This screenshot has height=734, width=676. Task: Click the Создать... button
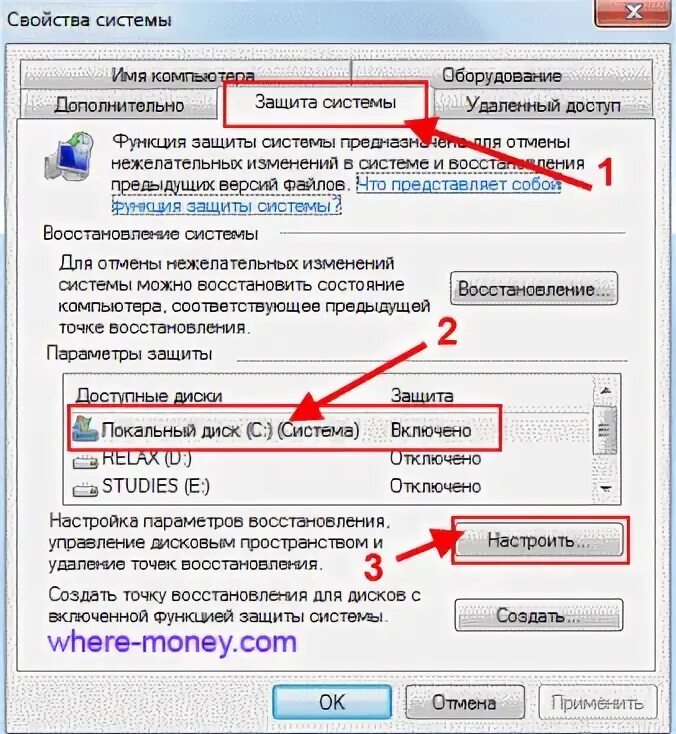coord(539,615)
